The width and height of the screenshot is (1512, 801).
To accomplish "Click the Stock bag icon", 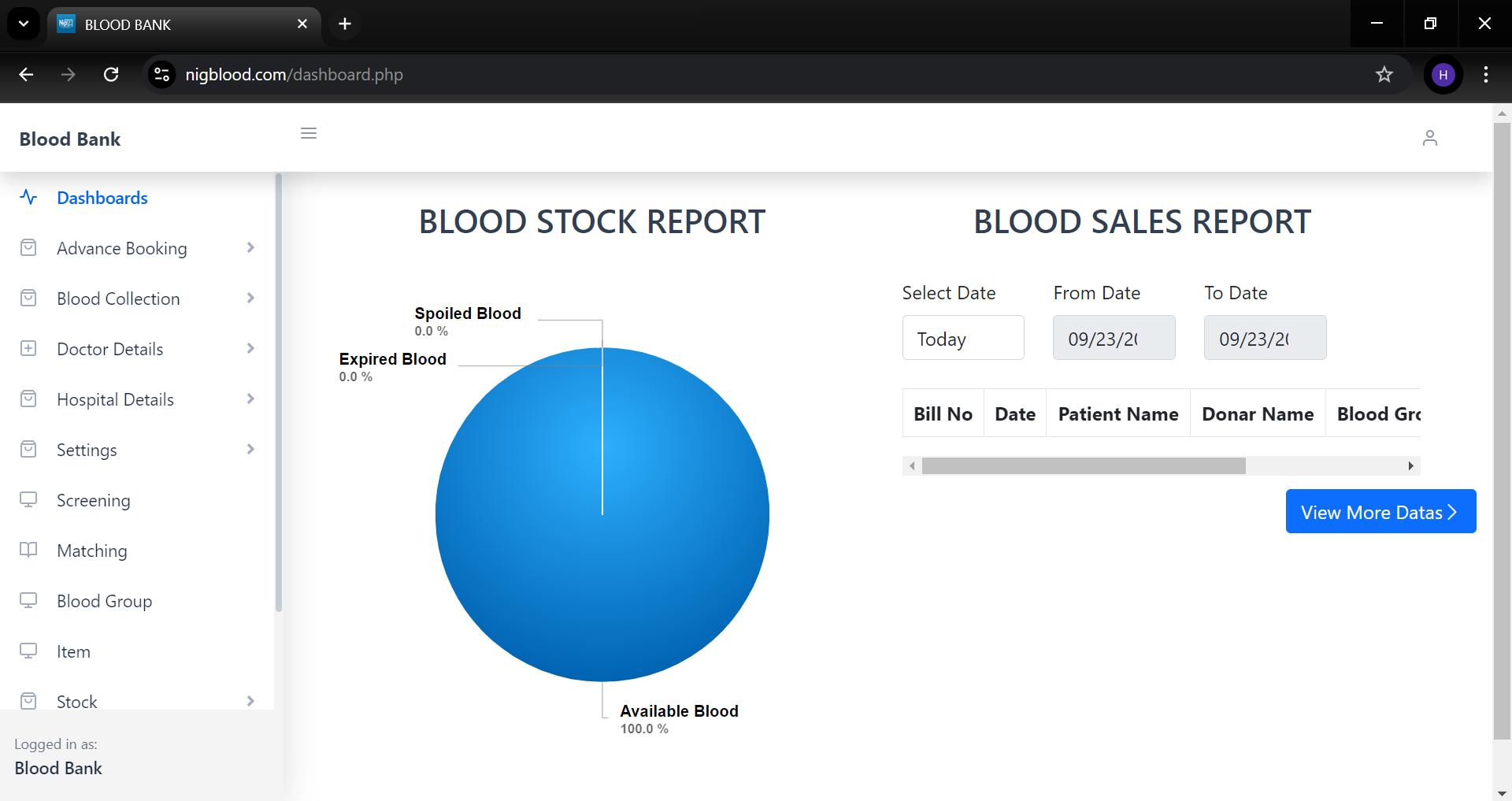I will (28, 701).
